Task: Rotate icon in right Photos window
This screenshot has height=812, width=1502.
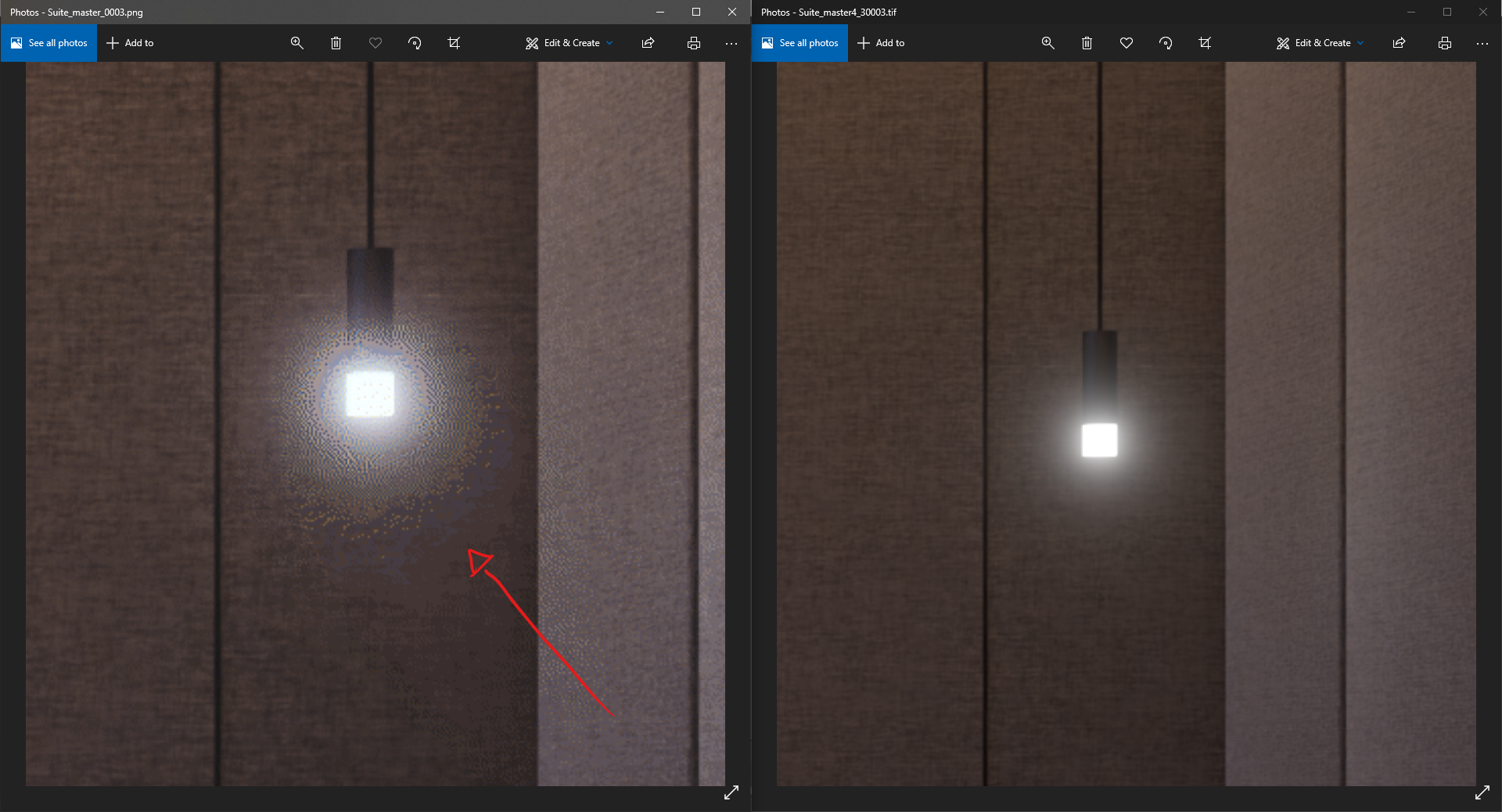Action: tap(1166, 43)
